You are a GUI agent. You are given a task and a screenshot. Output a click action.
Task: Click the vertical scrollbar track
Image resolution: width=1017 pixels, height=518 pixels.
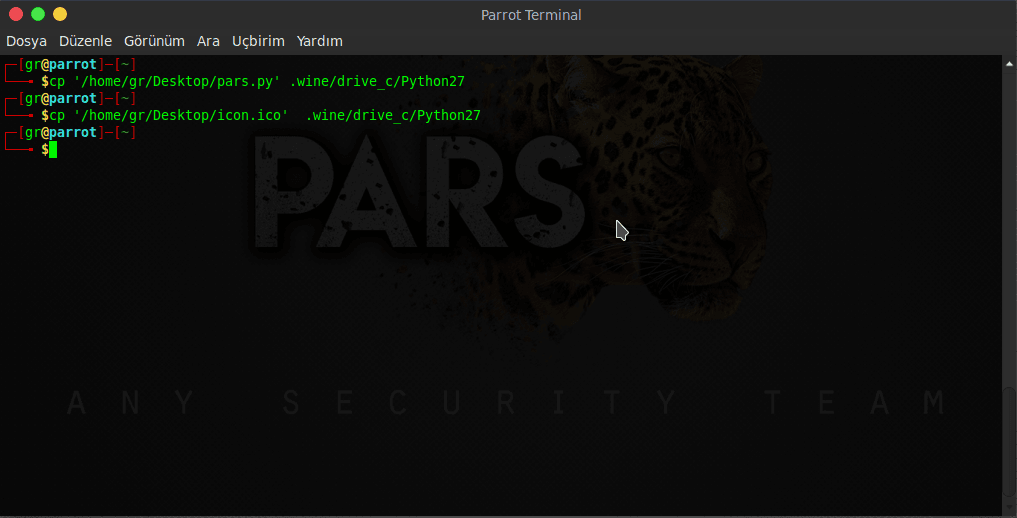point(1008,300)
